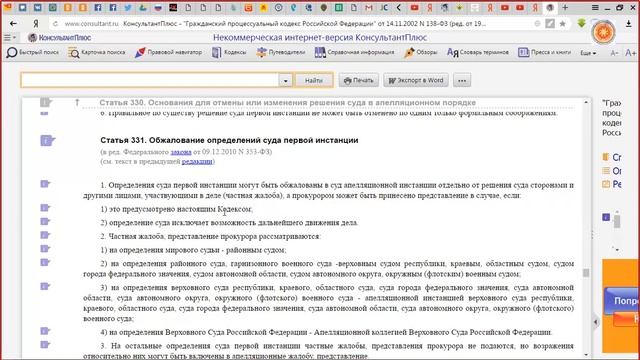Open the Обзоры section
This screenshot has width=640, height=360.
click(x=420, y=53)
